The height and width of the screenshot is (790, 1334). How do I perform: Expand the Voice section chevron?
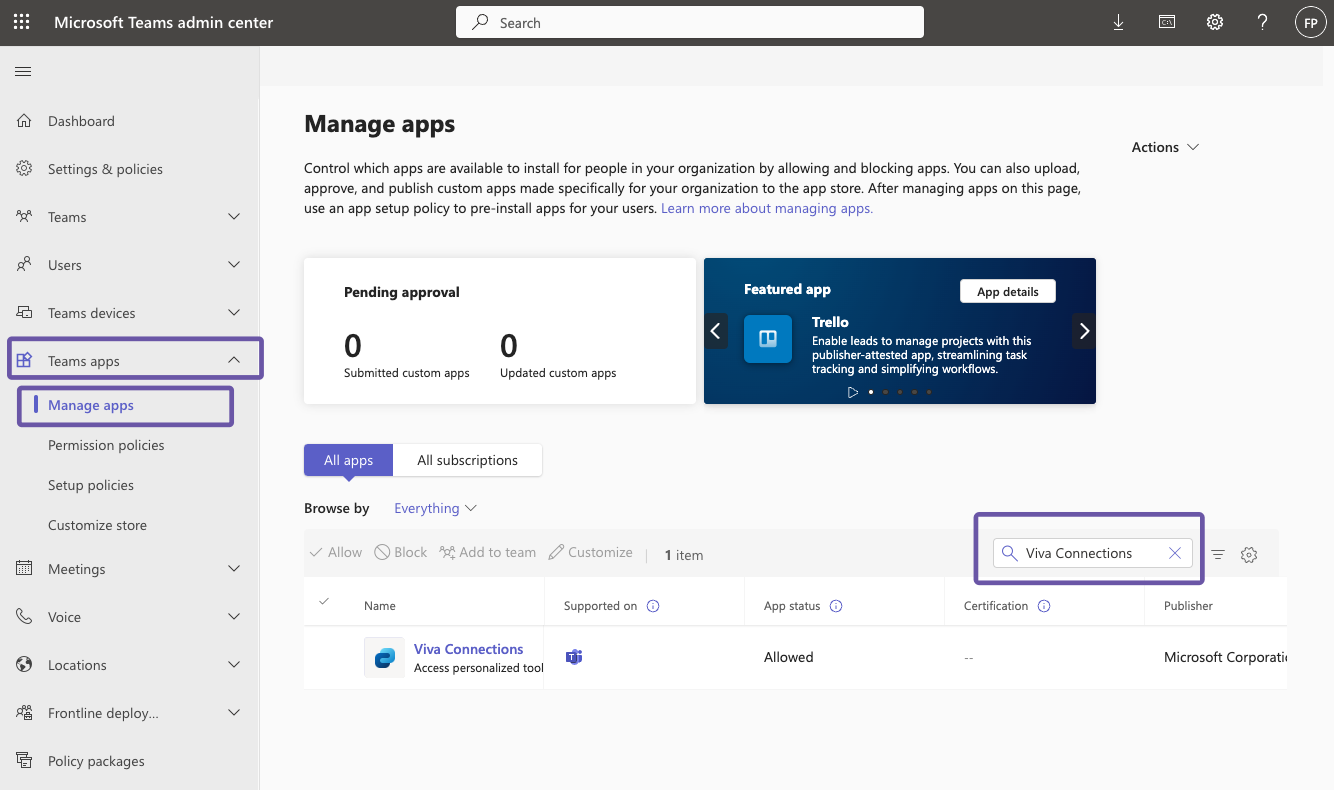tap(234, 617)
